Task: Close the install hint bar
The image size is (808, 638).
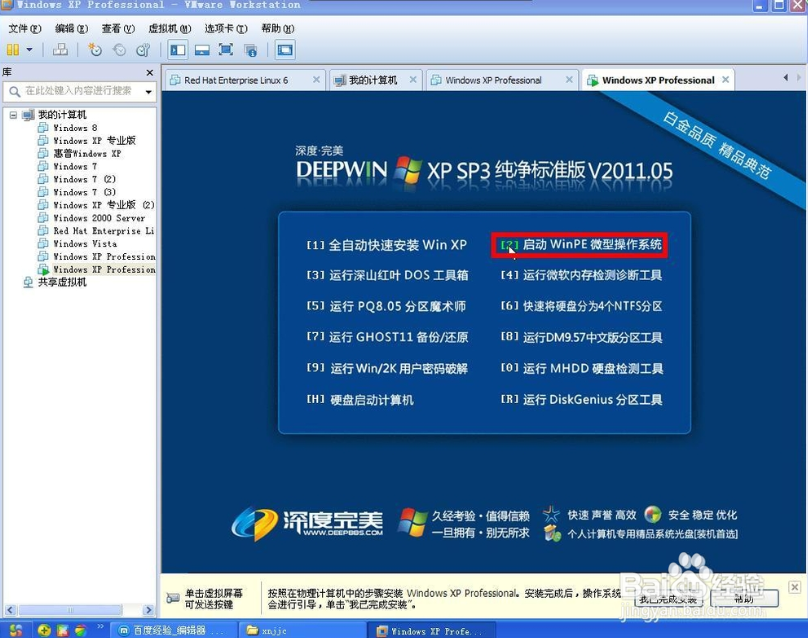Action: (x=795, y=587)
